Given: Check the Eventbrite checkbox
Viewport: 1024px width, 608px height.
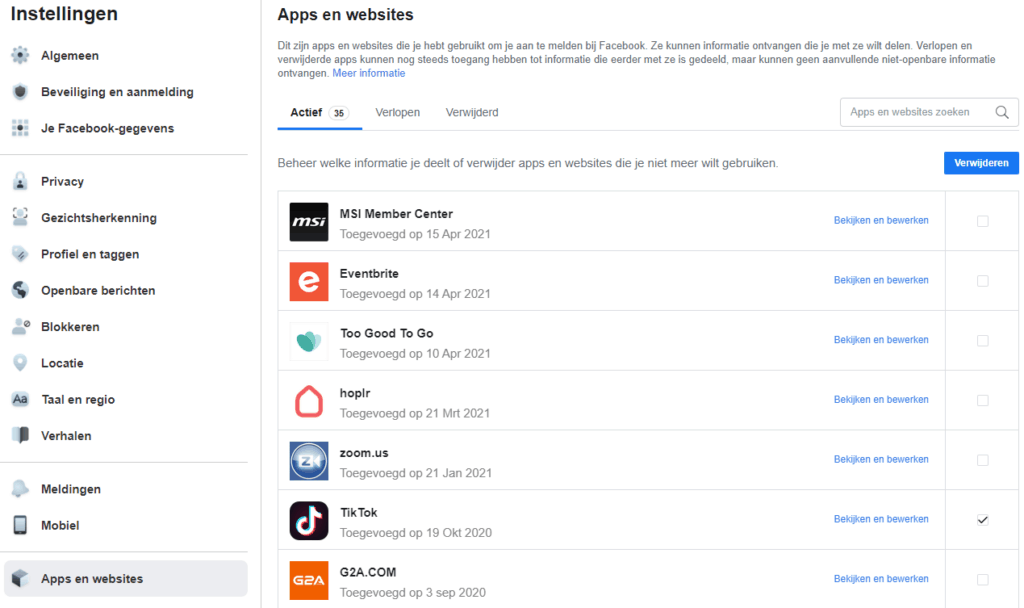Looking at the screenshot, I should point(983,281).
